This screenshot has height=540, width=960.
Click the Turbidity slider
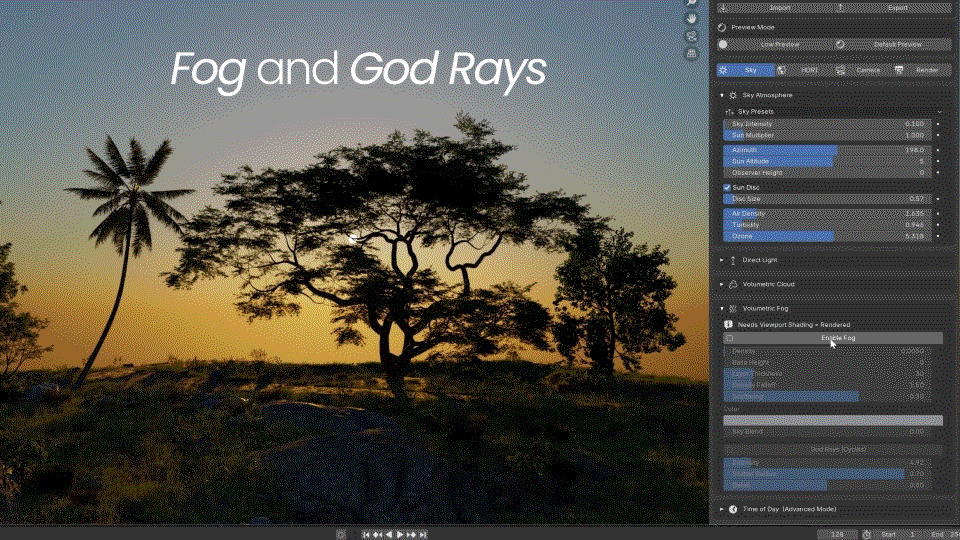(827, 225)
